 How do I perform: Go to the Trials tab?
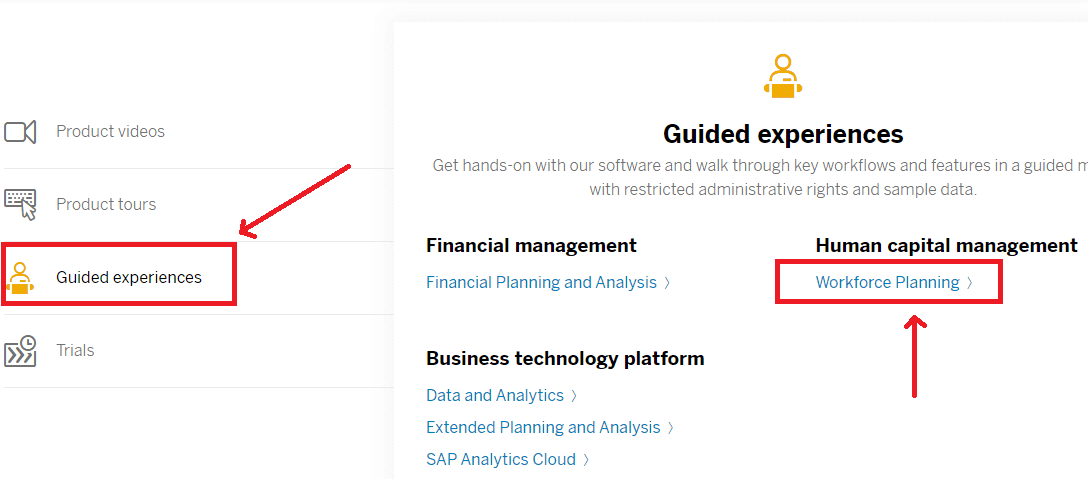[75, 351]
